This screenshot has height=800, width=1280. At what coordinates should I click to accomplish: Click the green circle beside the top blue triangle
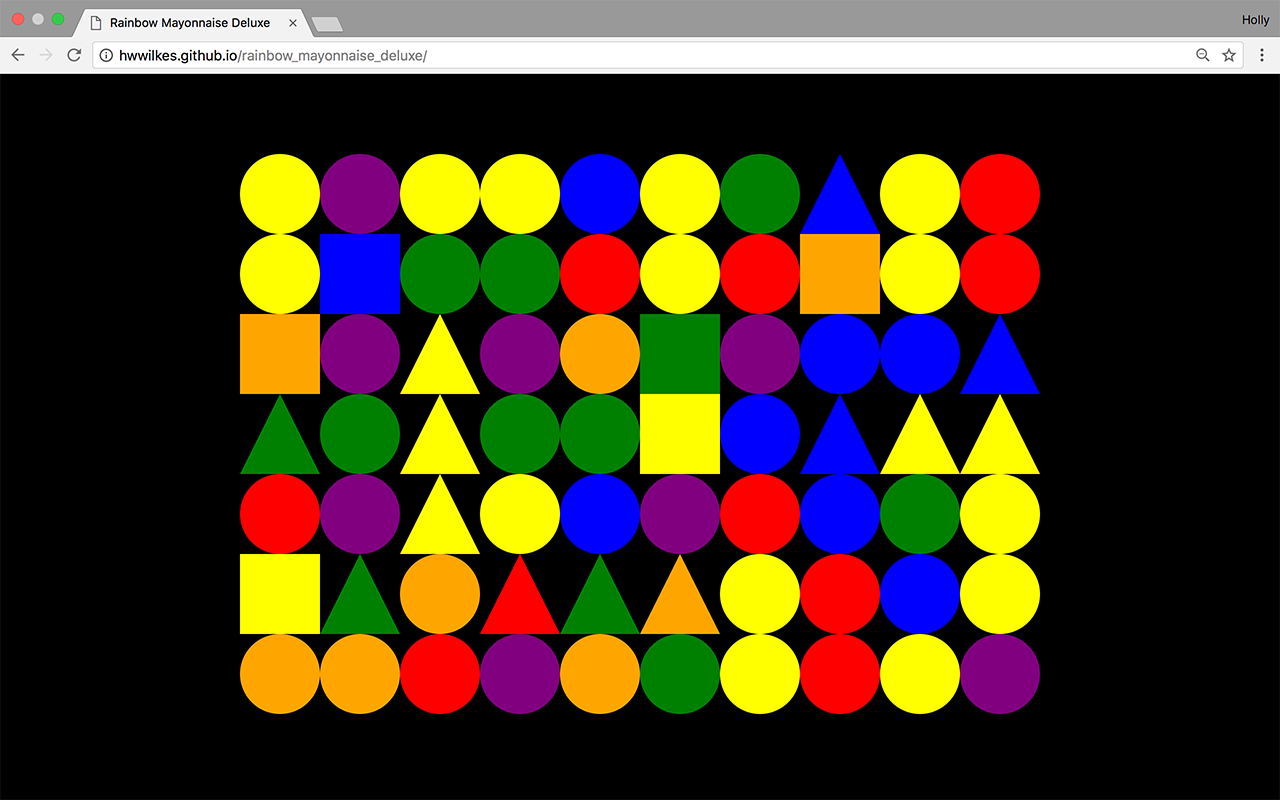pyautogui.click(x=760, y=194)
